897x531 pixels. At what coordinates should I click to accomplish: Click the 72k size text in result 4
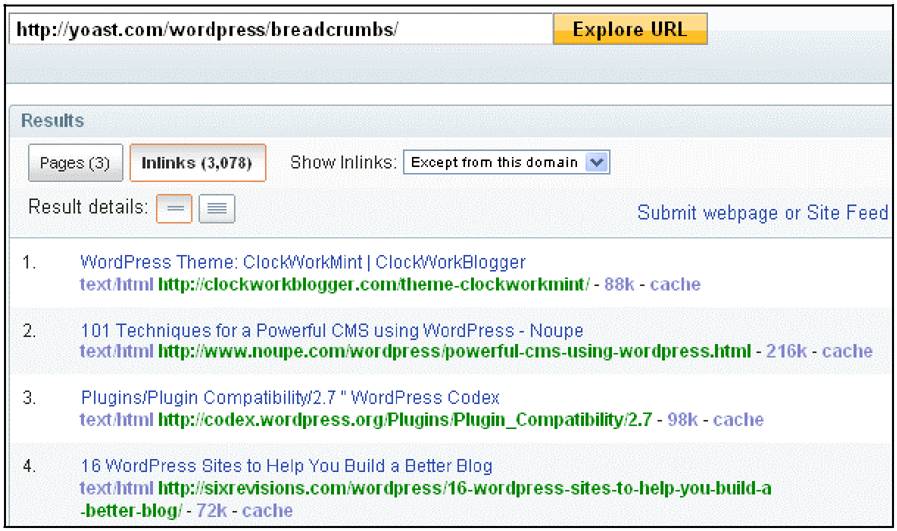pyautogui.click(x=212, y=510)
